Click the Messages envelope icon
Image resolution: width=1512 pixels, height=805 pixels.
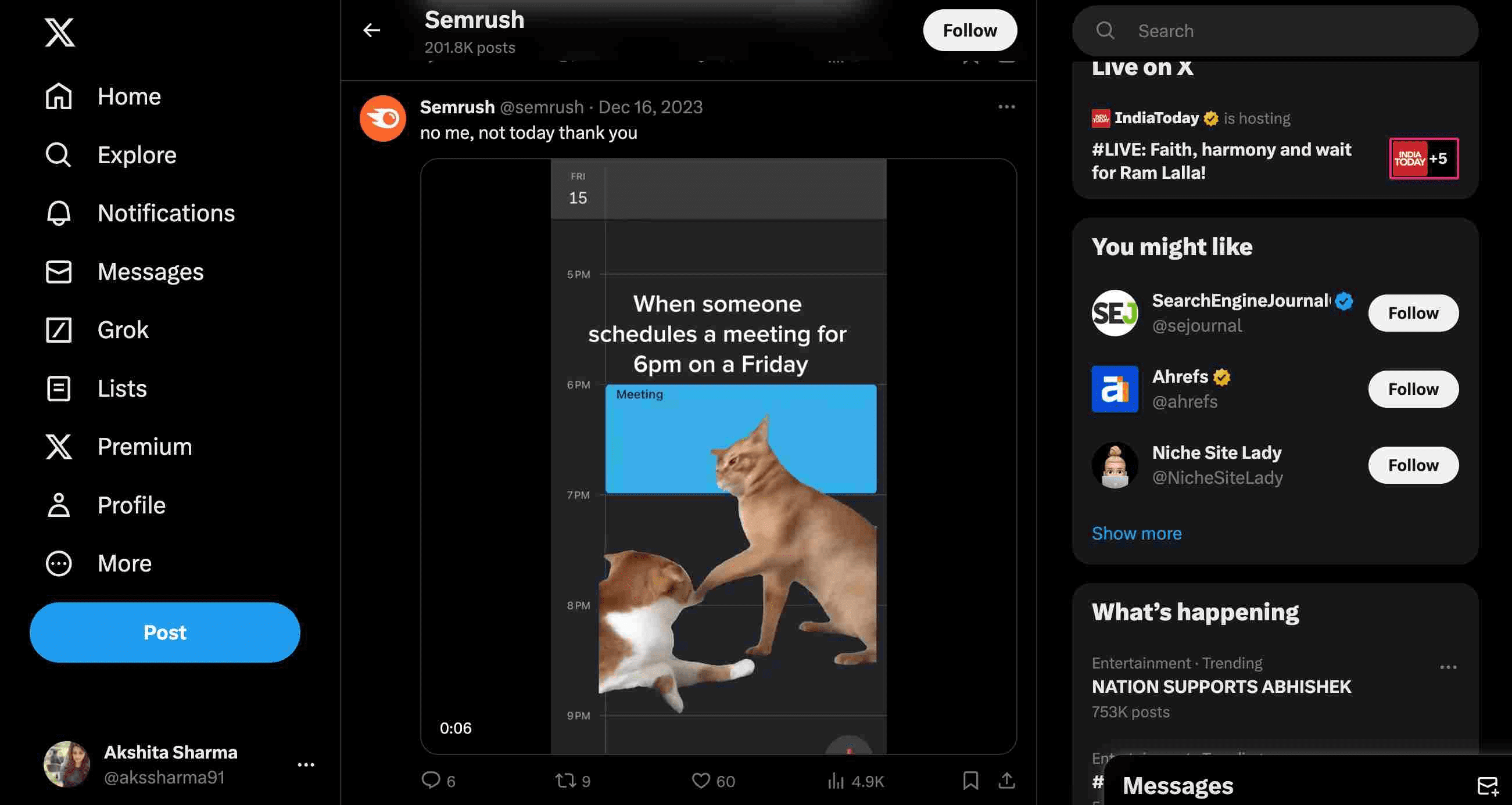[57, 271]
